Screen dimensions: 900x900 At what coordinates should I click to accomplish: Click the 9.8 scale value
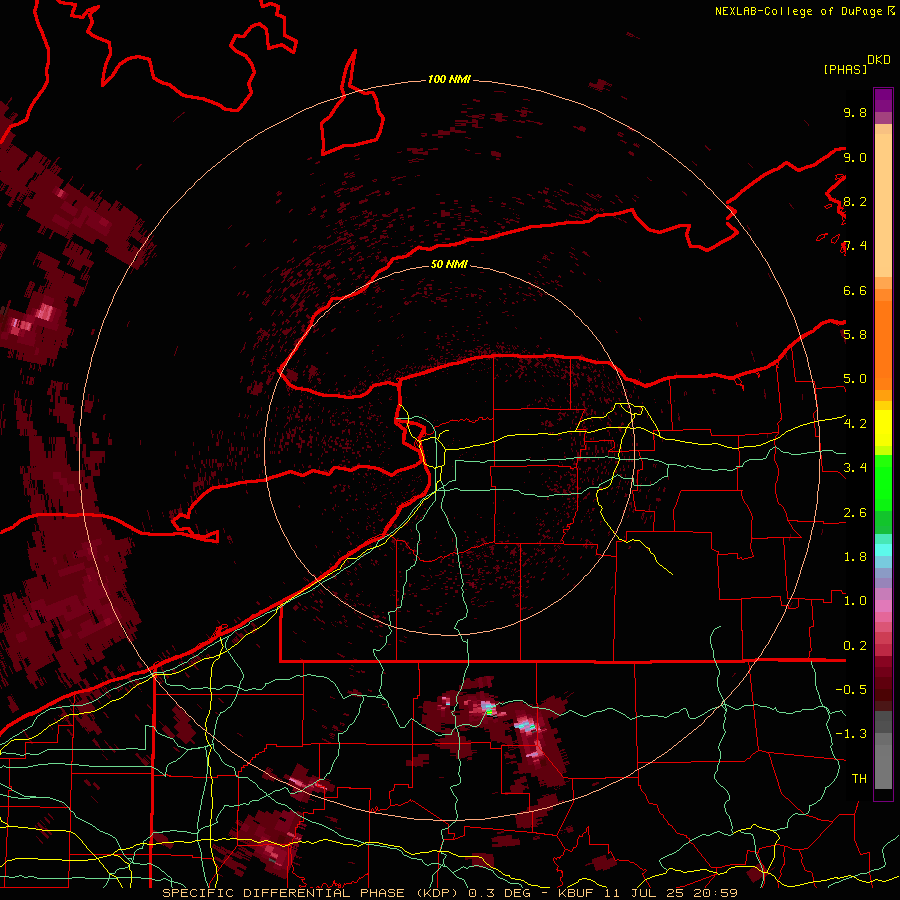pyautogui.click(x=855, y=112)
